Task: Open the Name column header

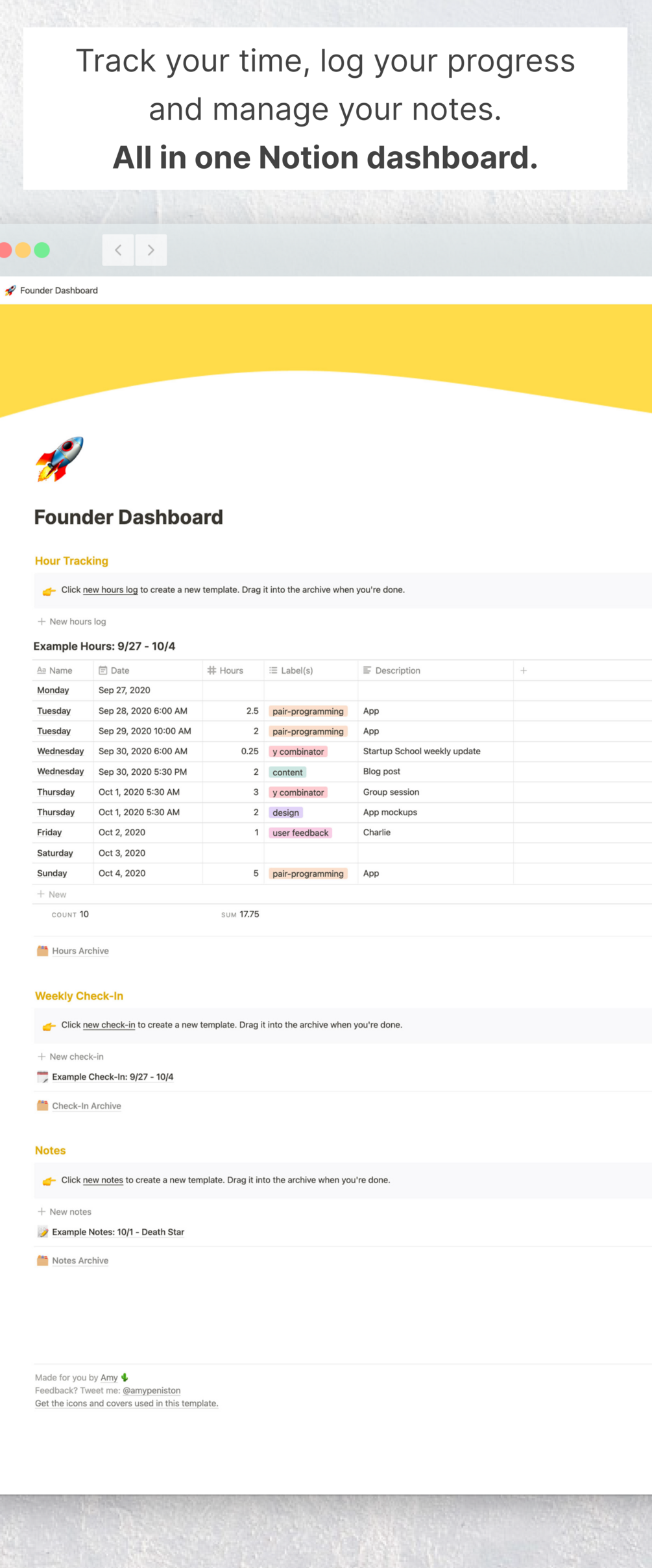Action: coord(64,670)
